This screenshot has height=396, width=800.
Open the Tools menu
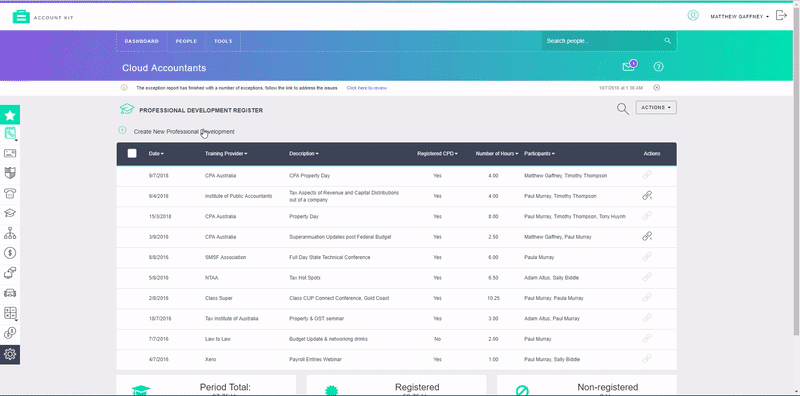(x=223, y=41)
